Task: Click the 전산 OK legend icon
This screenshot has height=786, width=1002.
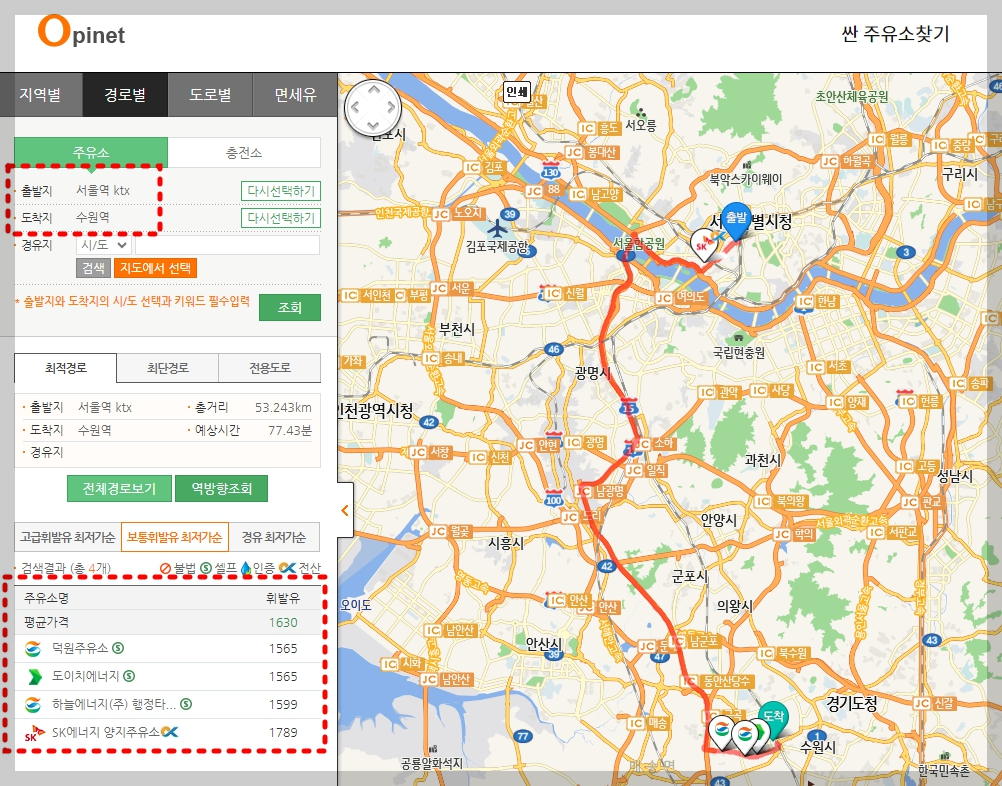Action: coord(288,568)
